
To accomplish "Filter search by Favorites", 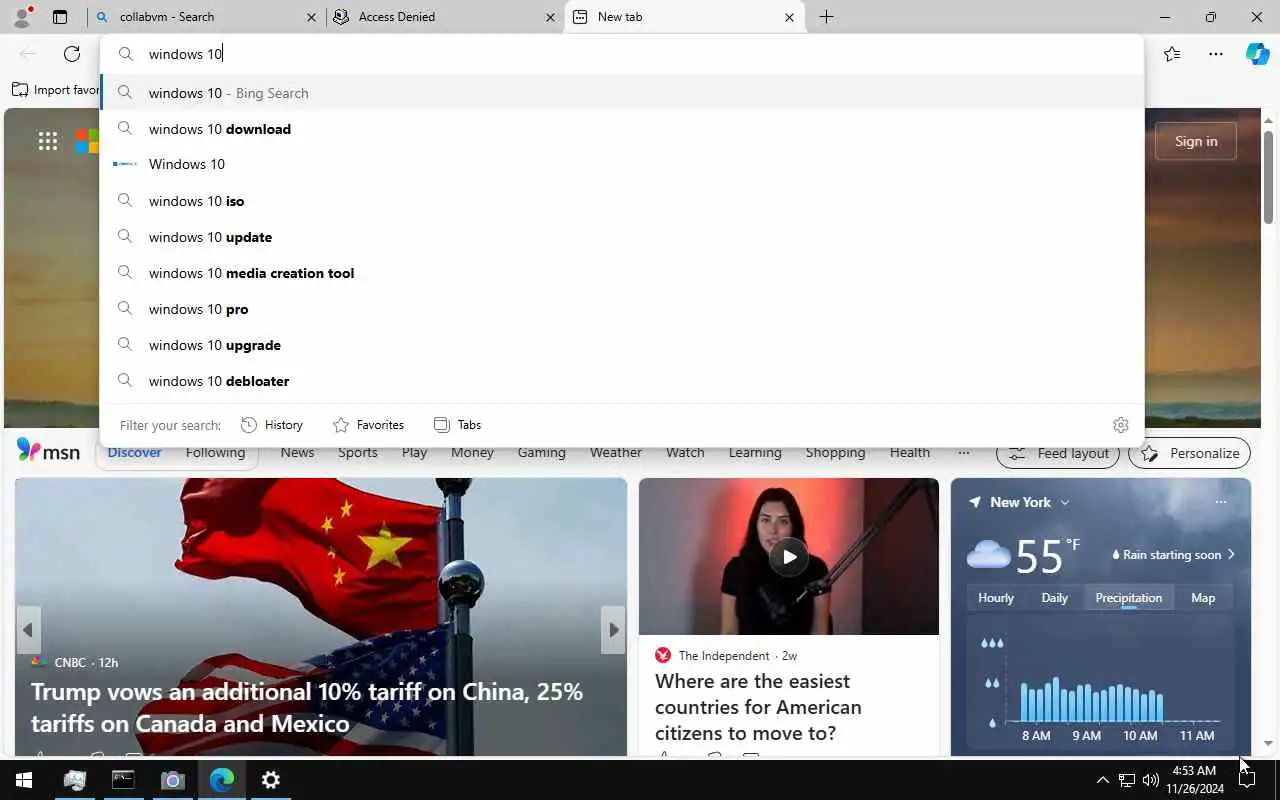I will (368, 425).
